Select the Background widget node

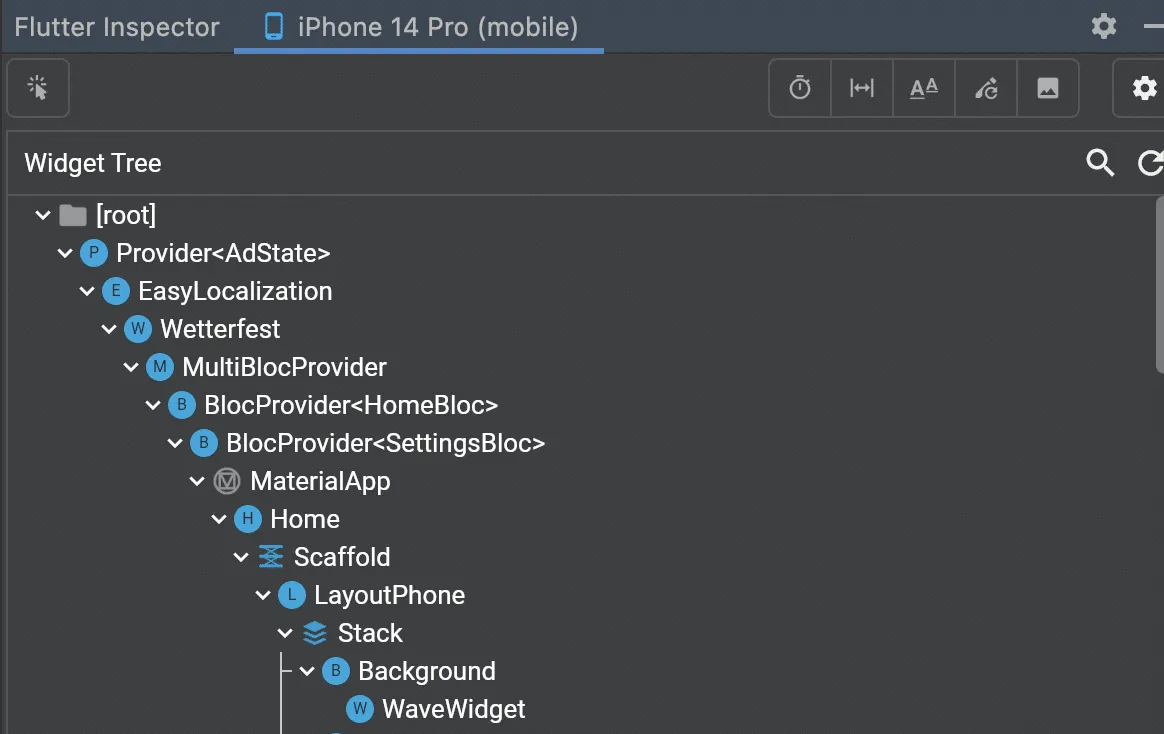click(428, 671)
